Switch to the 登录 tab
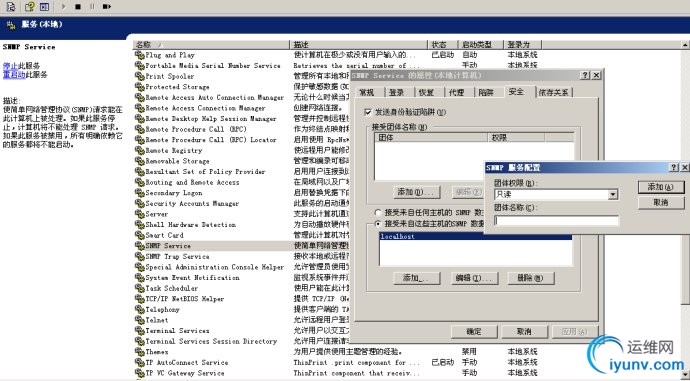This screenshot has width=690, height=381. coord(396,92)
